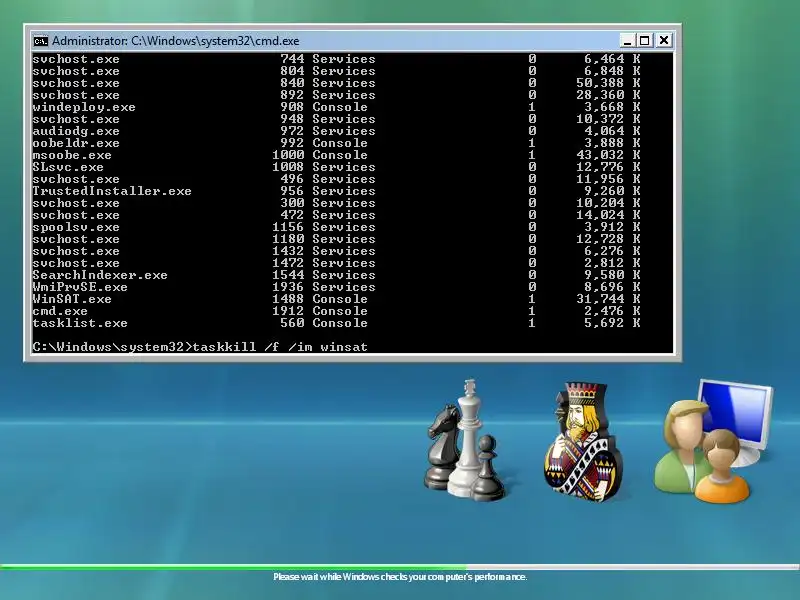Select the tasklist.exe process row
This screenshot has height=600, width=800.
click(x=336, y=323)
